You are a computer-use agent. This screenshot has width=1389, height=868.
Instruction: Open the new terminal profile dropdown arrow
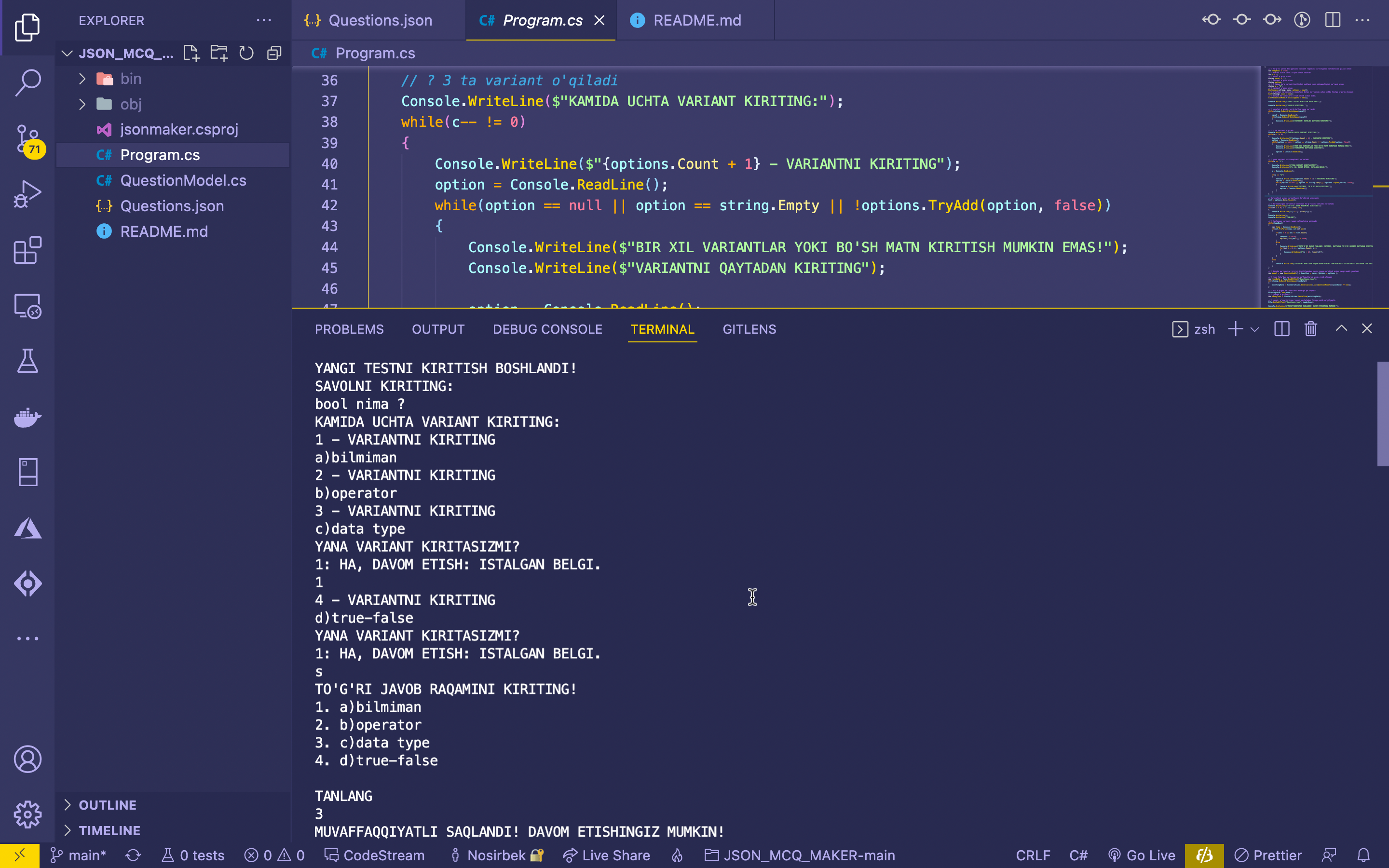1255,329
